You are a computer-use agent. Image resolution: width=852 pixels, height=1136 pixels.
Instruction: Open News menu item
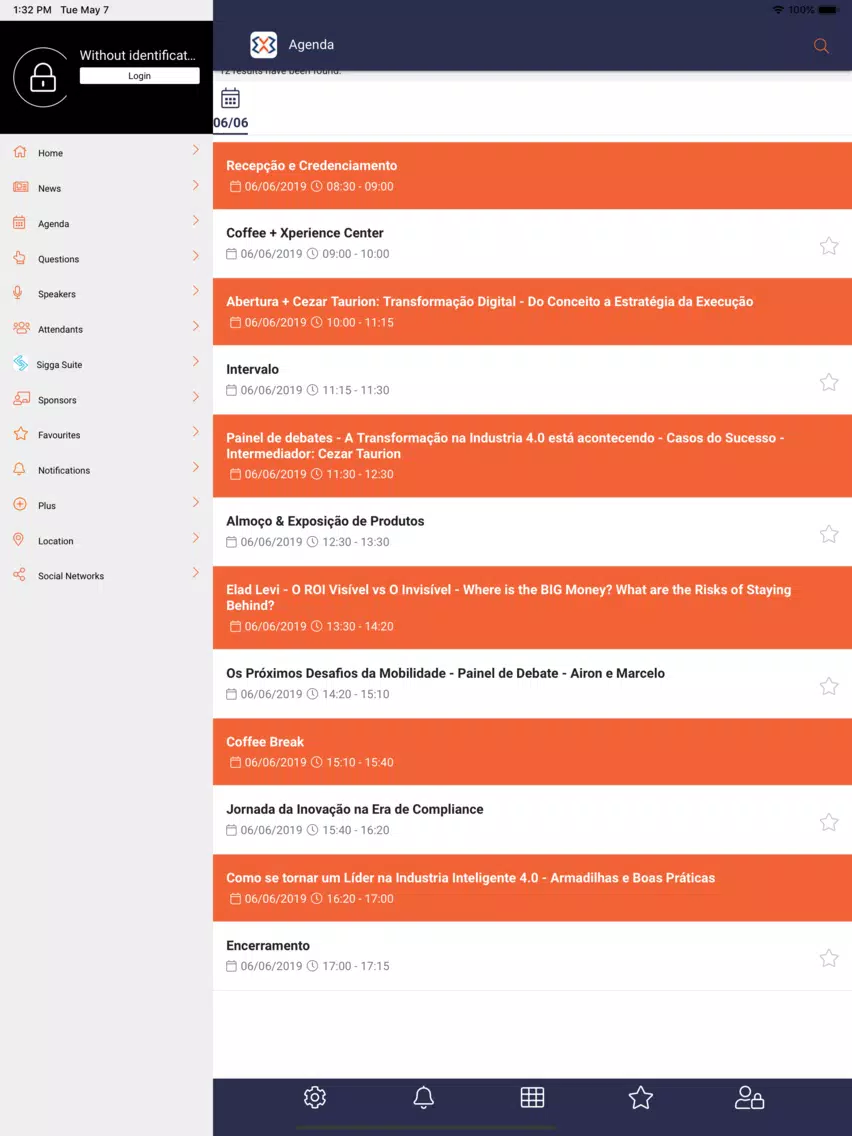point(106,188)
